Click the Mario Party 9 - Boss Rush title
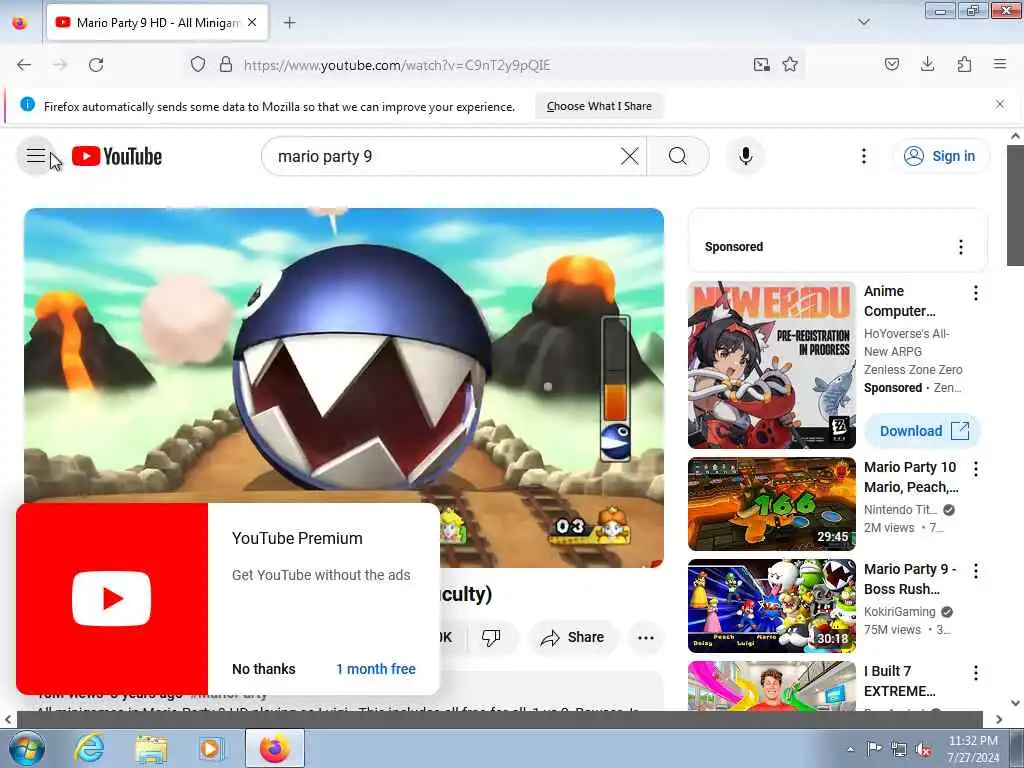Viewport: 1024px width, 768px height. [910, 579]
